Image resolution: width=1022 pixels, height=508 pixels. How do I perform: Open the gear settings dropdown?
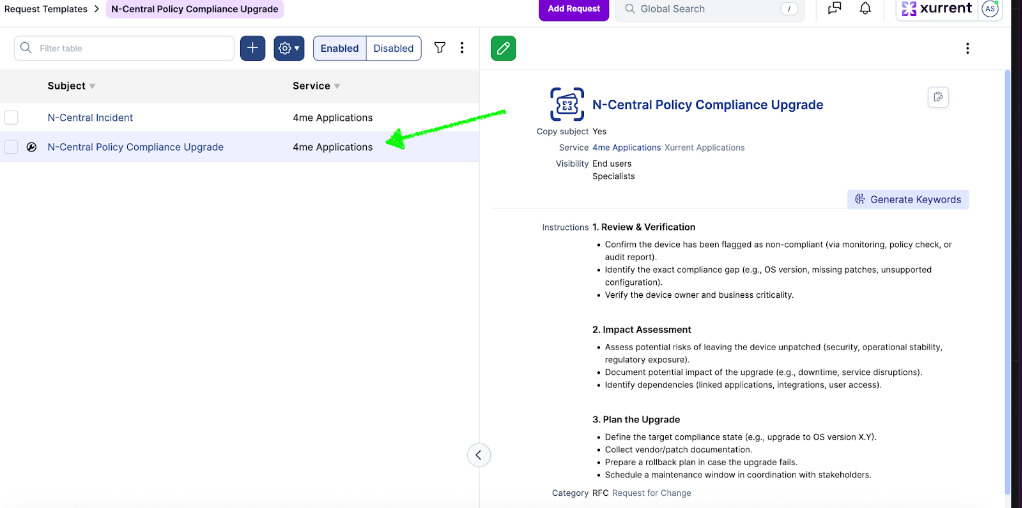pyautogui.click(x=289, y=48)
